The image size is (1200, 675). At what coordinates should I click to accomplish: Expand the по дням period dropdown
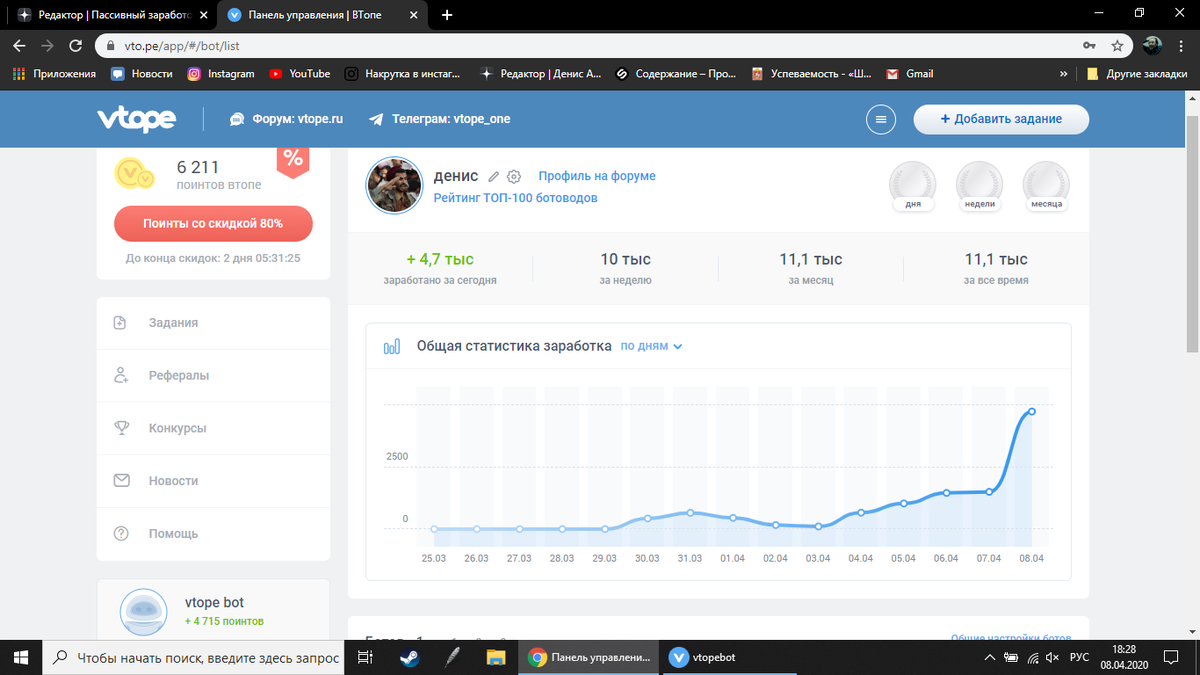point(651,346)
